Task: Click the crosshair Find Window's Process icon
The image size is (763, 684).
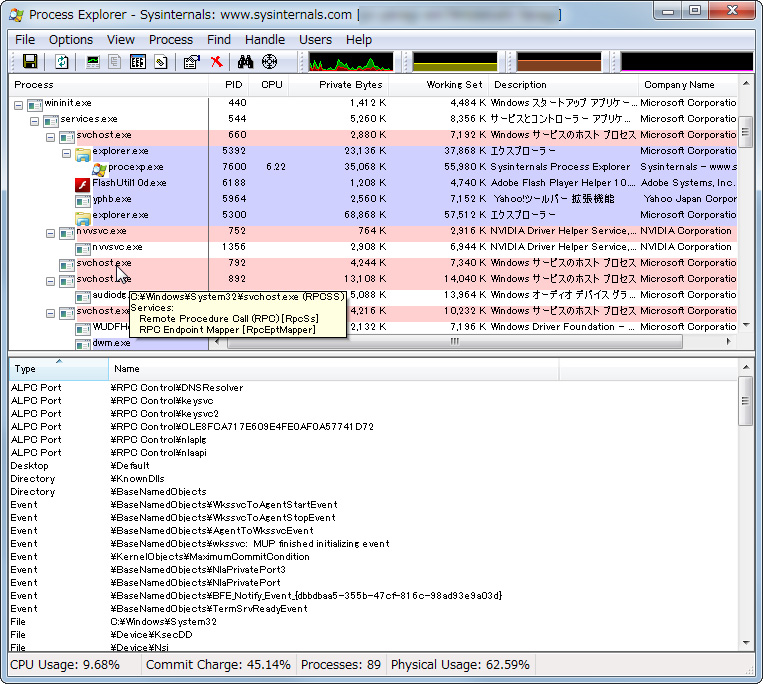Action: (270, 62)
